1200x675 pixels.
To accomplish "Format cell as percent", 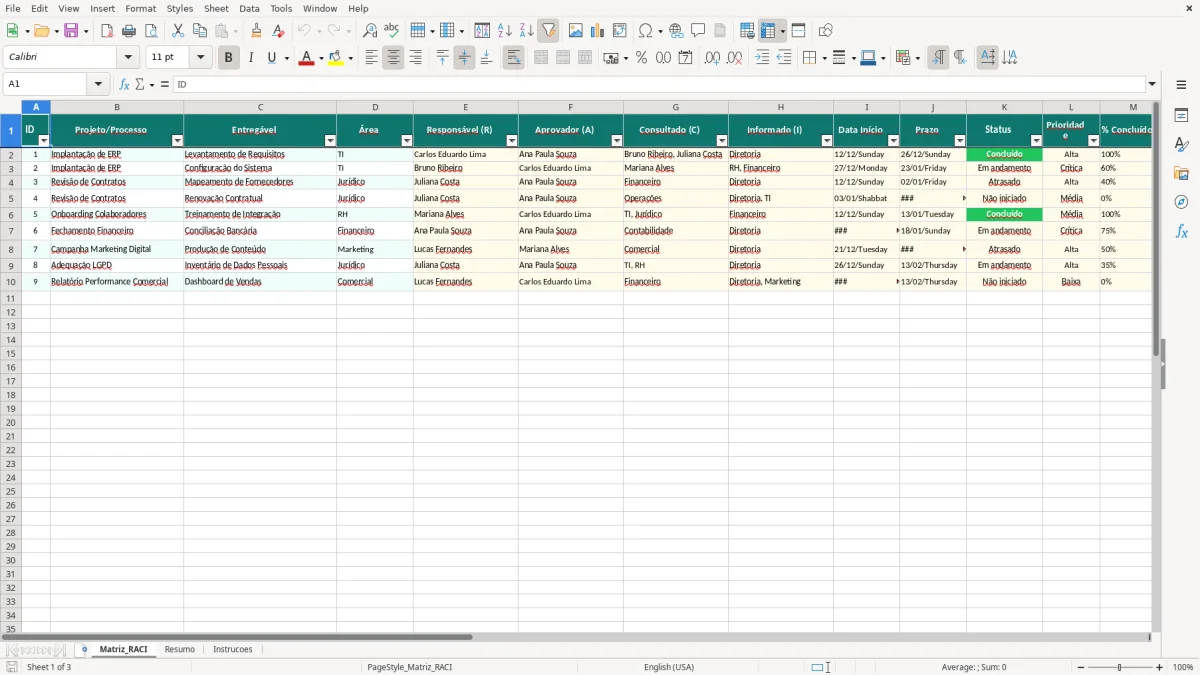I will (x=642, y=58).
